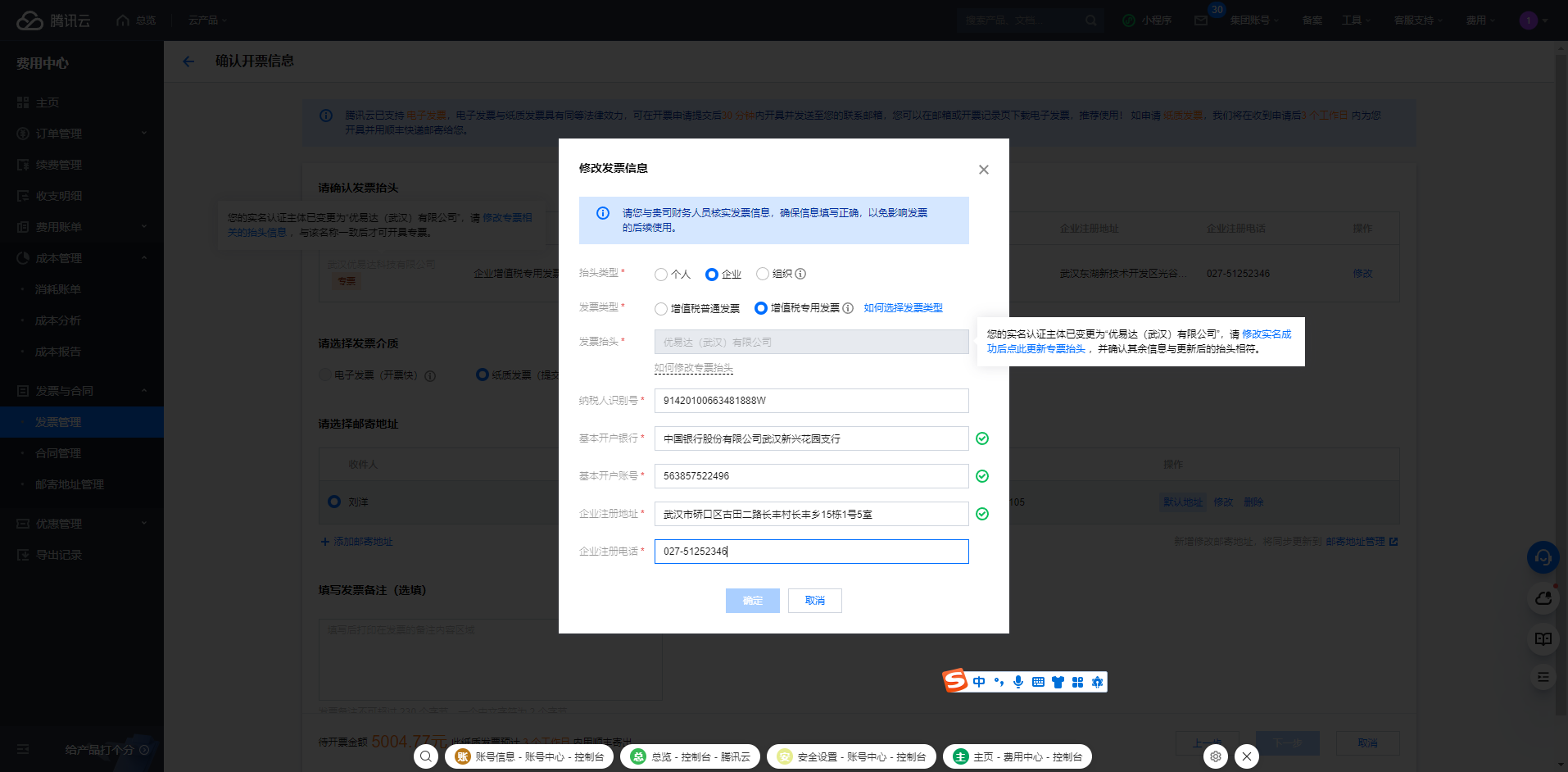Click the 取消 button in dialog

[814, 601]
